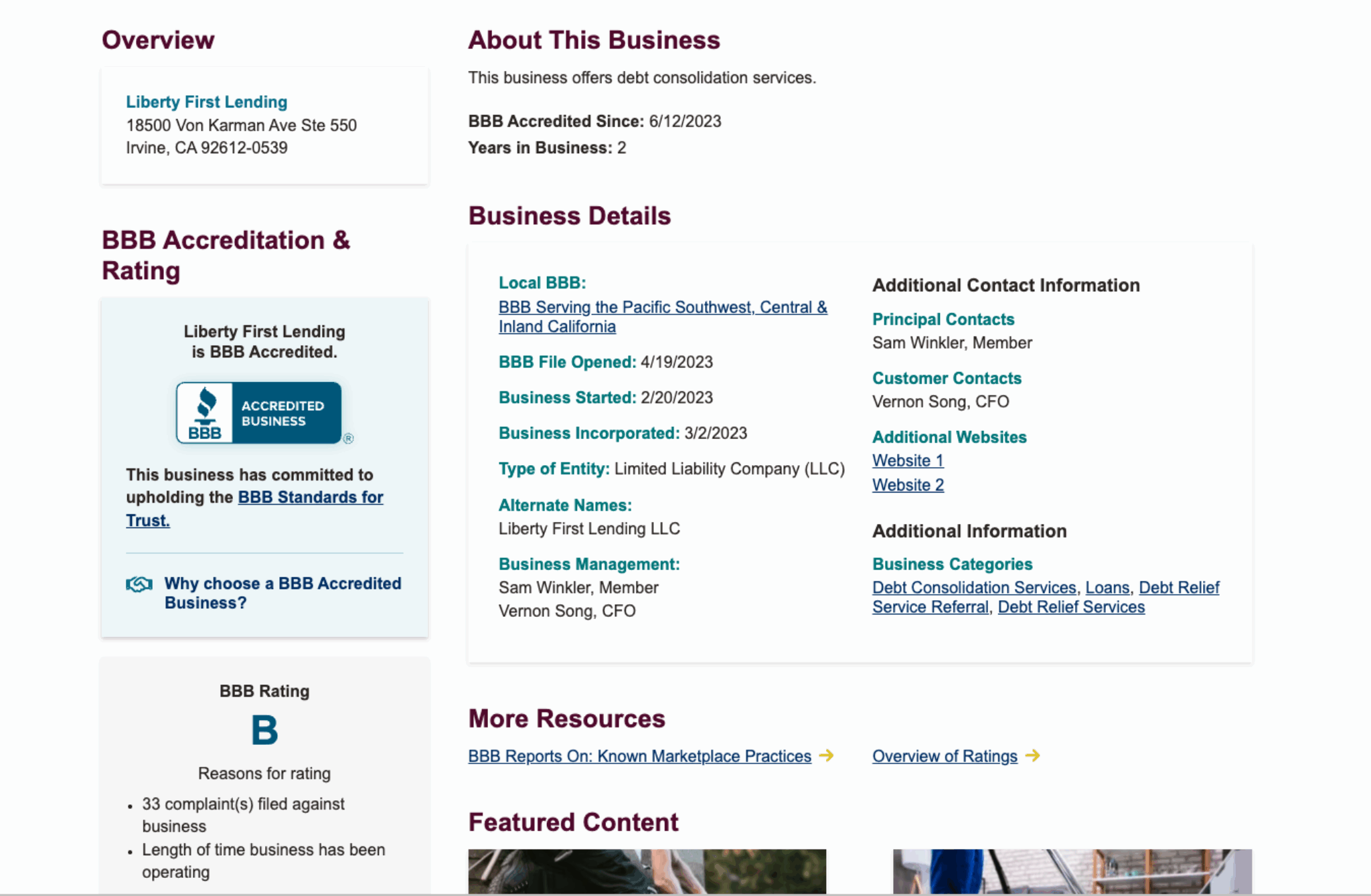Open Debt Relief Services category link
1371x896 pixels.
pyautogui.click(x=1070, y=607)
